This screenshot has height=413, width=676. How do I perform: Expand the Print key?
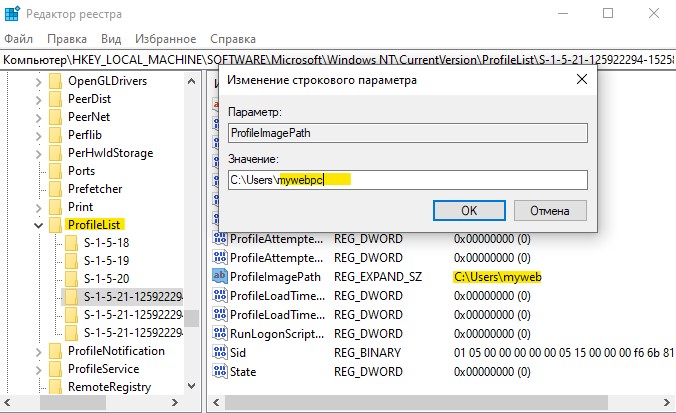[38, 207]
